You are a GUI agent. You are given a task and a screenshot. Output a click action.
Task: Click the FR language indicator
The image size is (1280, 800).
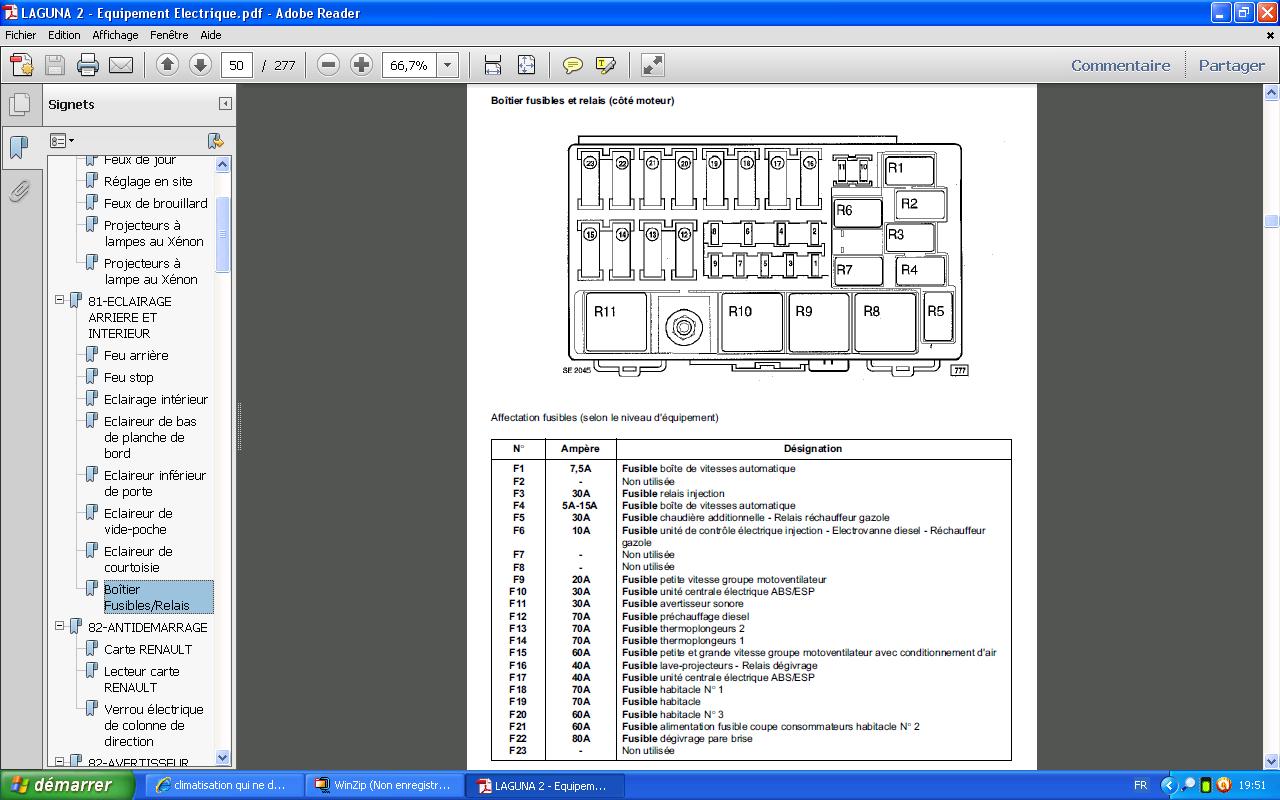tap(1141, 785)
